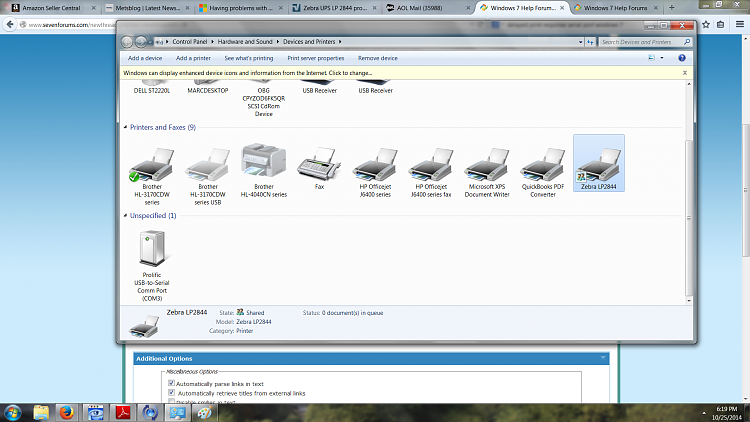Expand the address bar history dropdown
The width and height of the screenshot is (750, 422).
[x=580, y=42]
